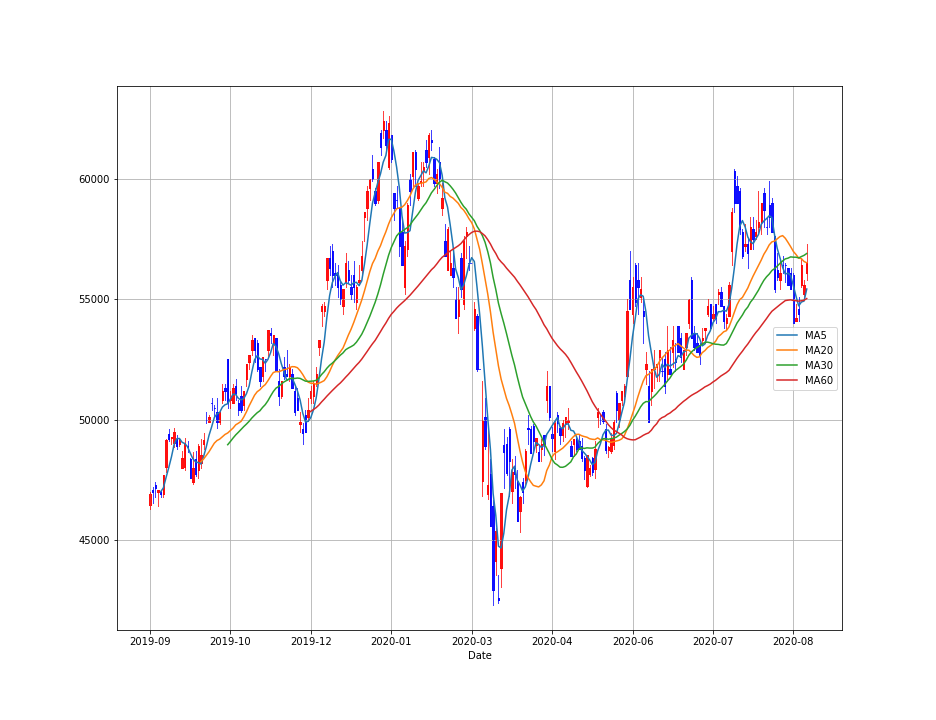
Task: Click the 2020-04 x-axis tick label
Action: (552, 642)
